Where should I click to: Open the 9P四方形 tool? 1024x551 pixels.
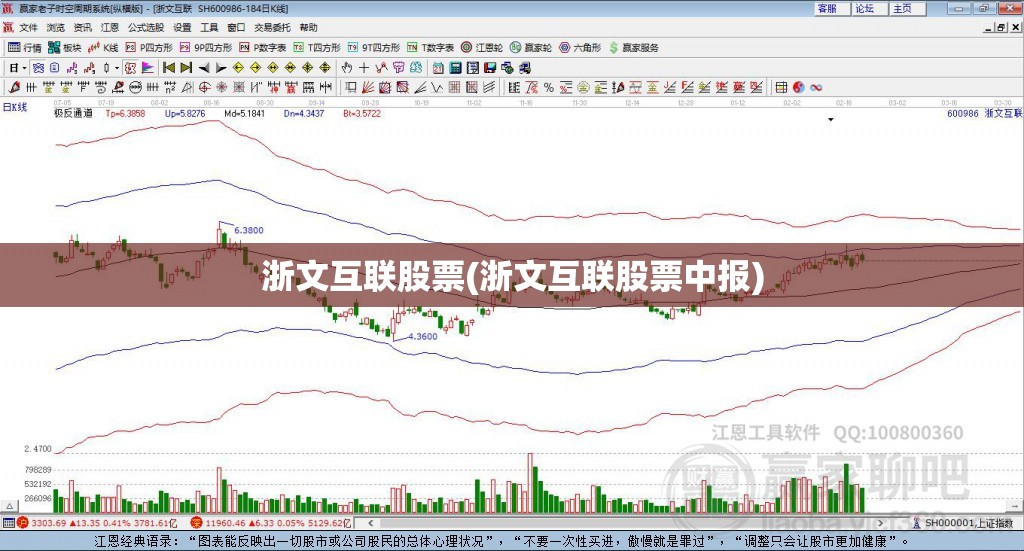tap(206, 48)
